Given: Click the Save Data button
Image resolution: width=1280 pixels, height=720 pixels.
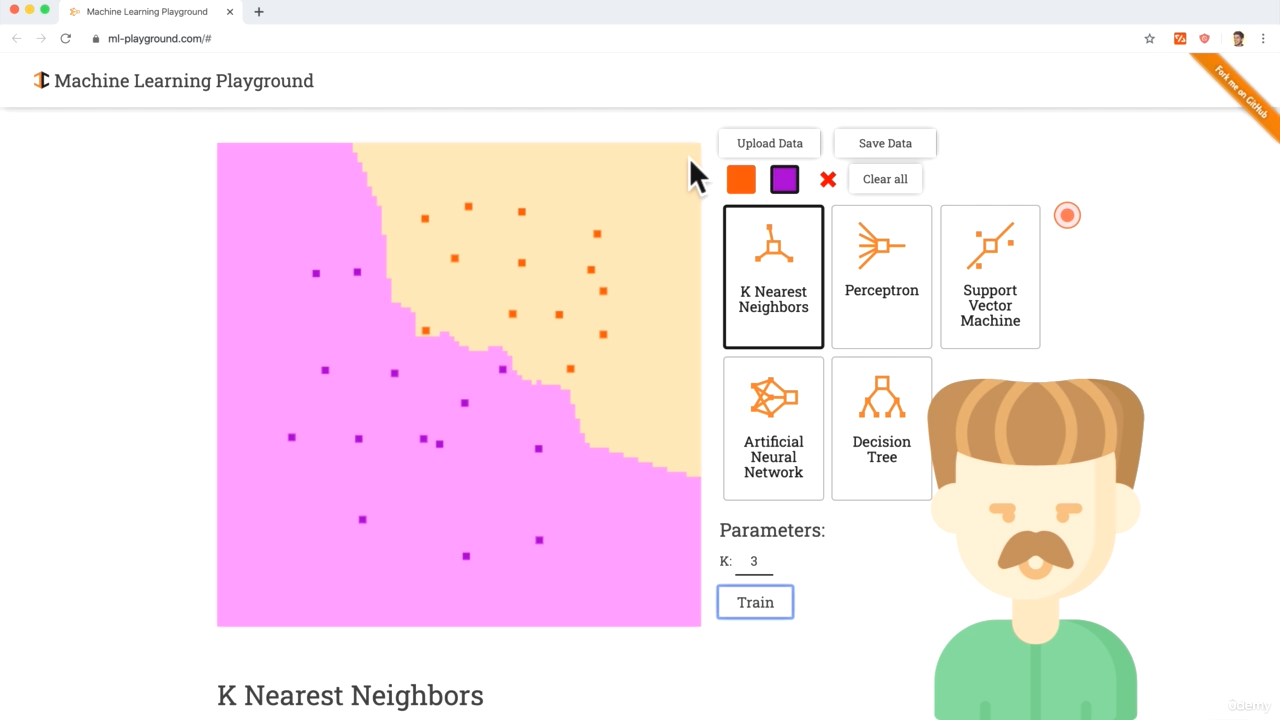Looking at the screenshot, I should (885, 143).
